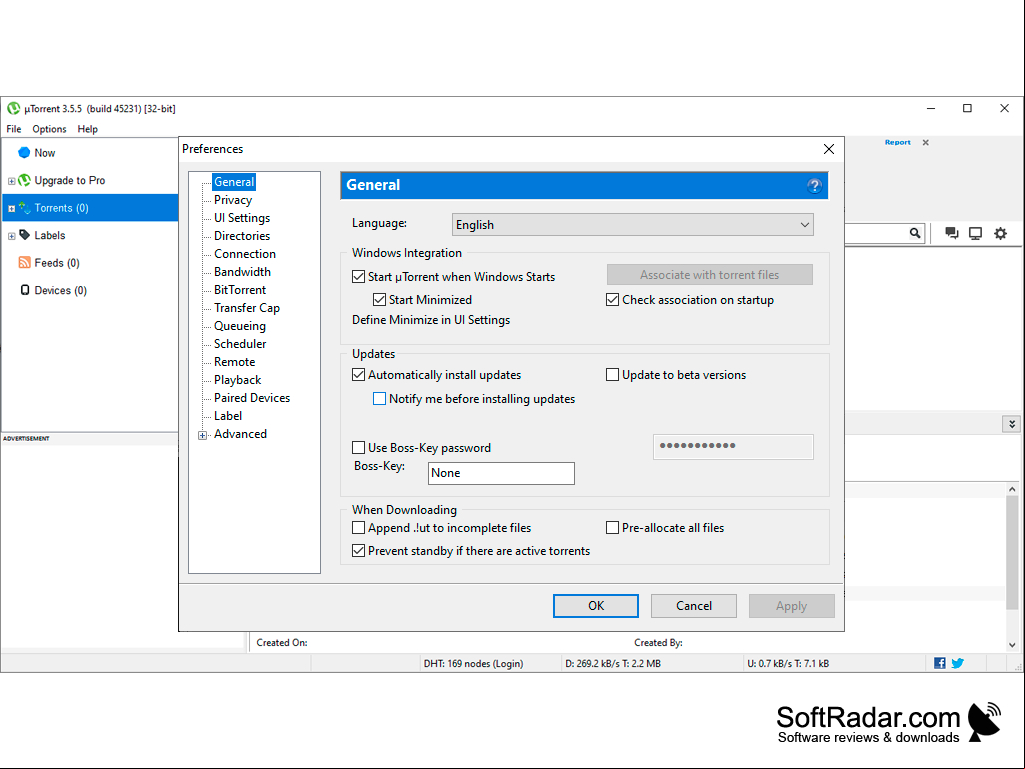Viewport: 1025px width, 769px height.
Task: Expand the Labels sidebar node
Action: pos(11,236)
